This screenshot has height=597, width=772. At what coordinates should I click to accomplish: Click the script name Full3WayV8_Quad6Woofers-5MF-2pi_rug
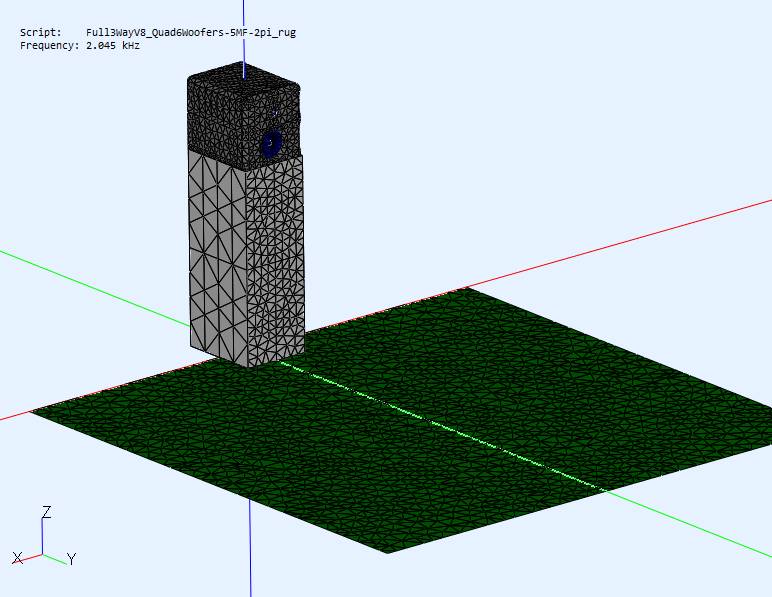[x=191, y=32]
